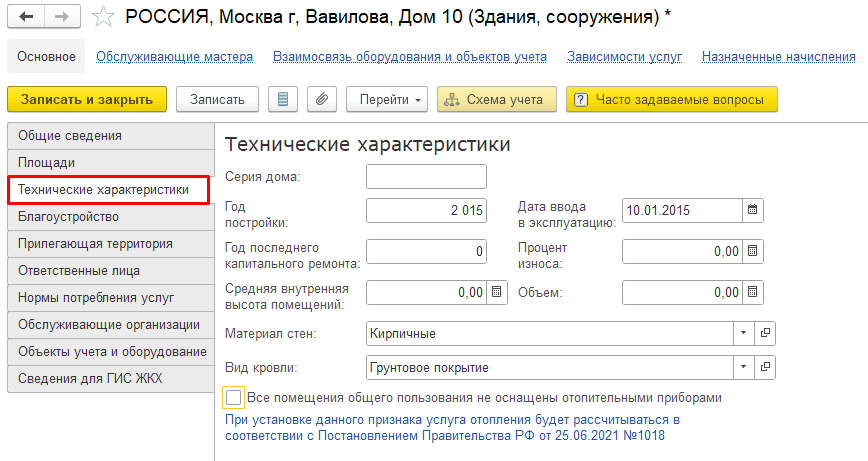Click into the Серия дома input field
Viewport: 868px width, 461px height.
click(x=426, y=177)
